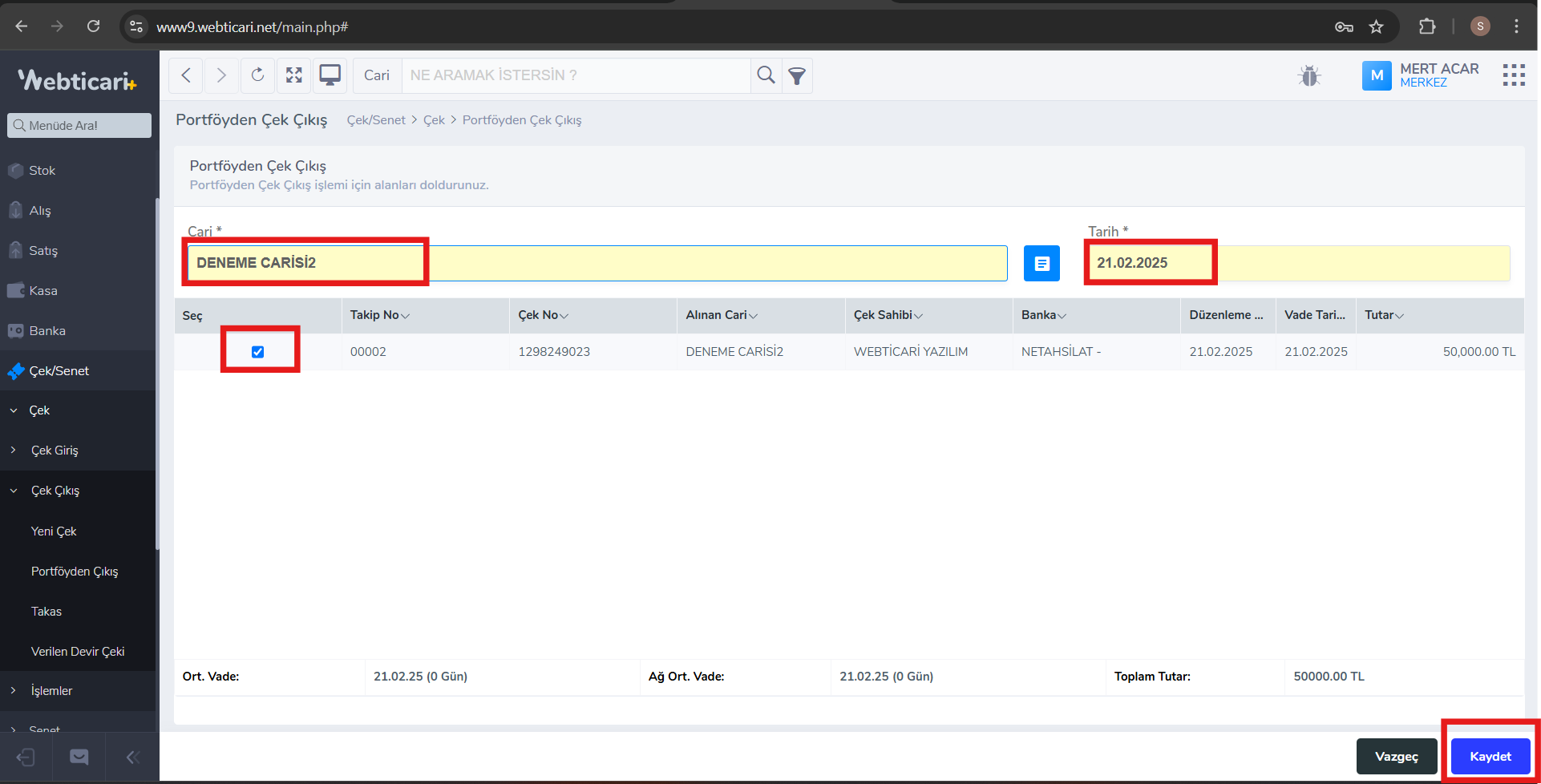Screen dimensions: 1541x784
Task: Open the filter funnel icon
Action: (797, 76)
